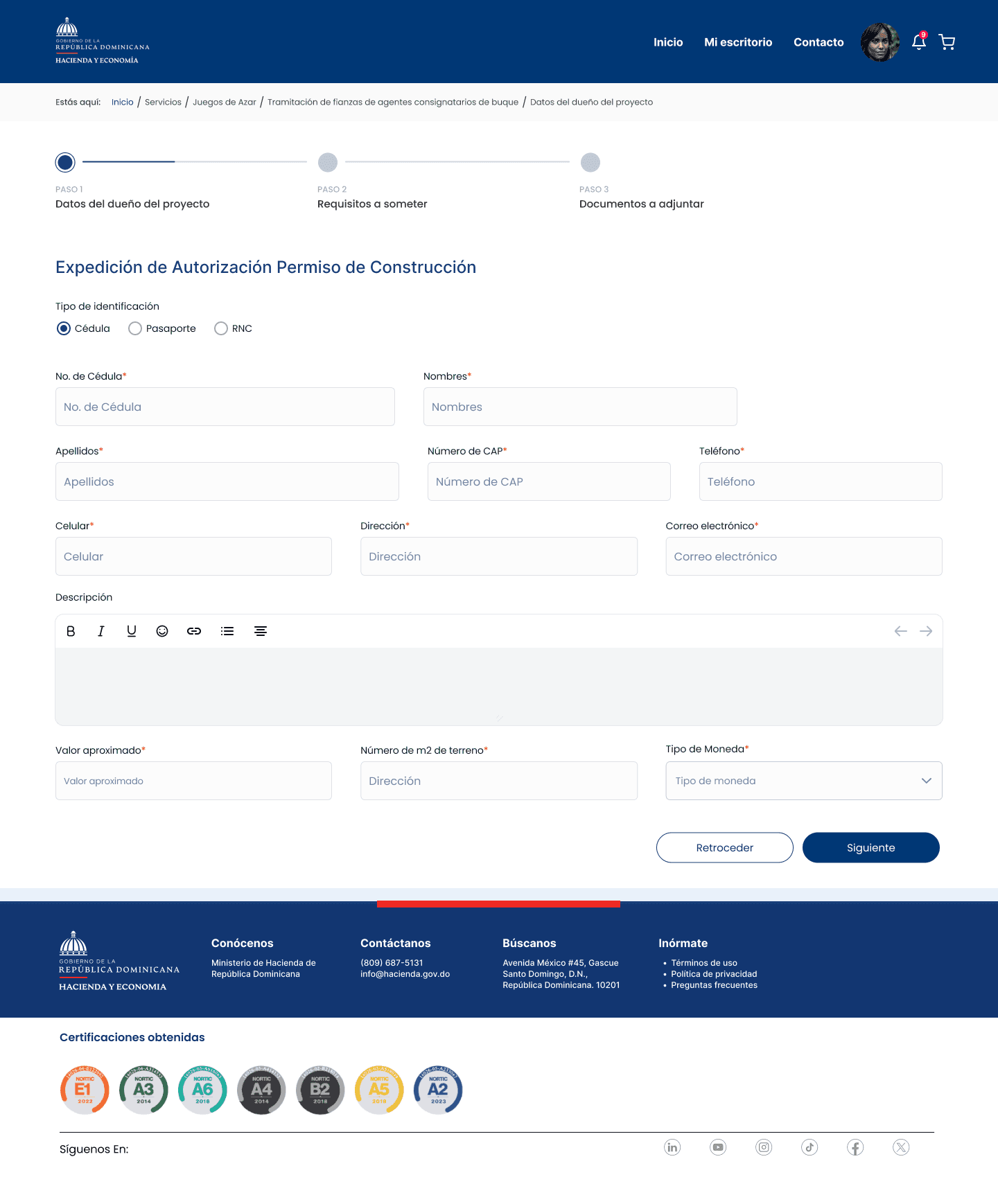Viewport: 998px width, 1204px height.
Task: Click the user profile avatar
Action: tap(880, 42)
